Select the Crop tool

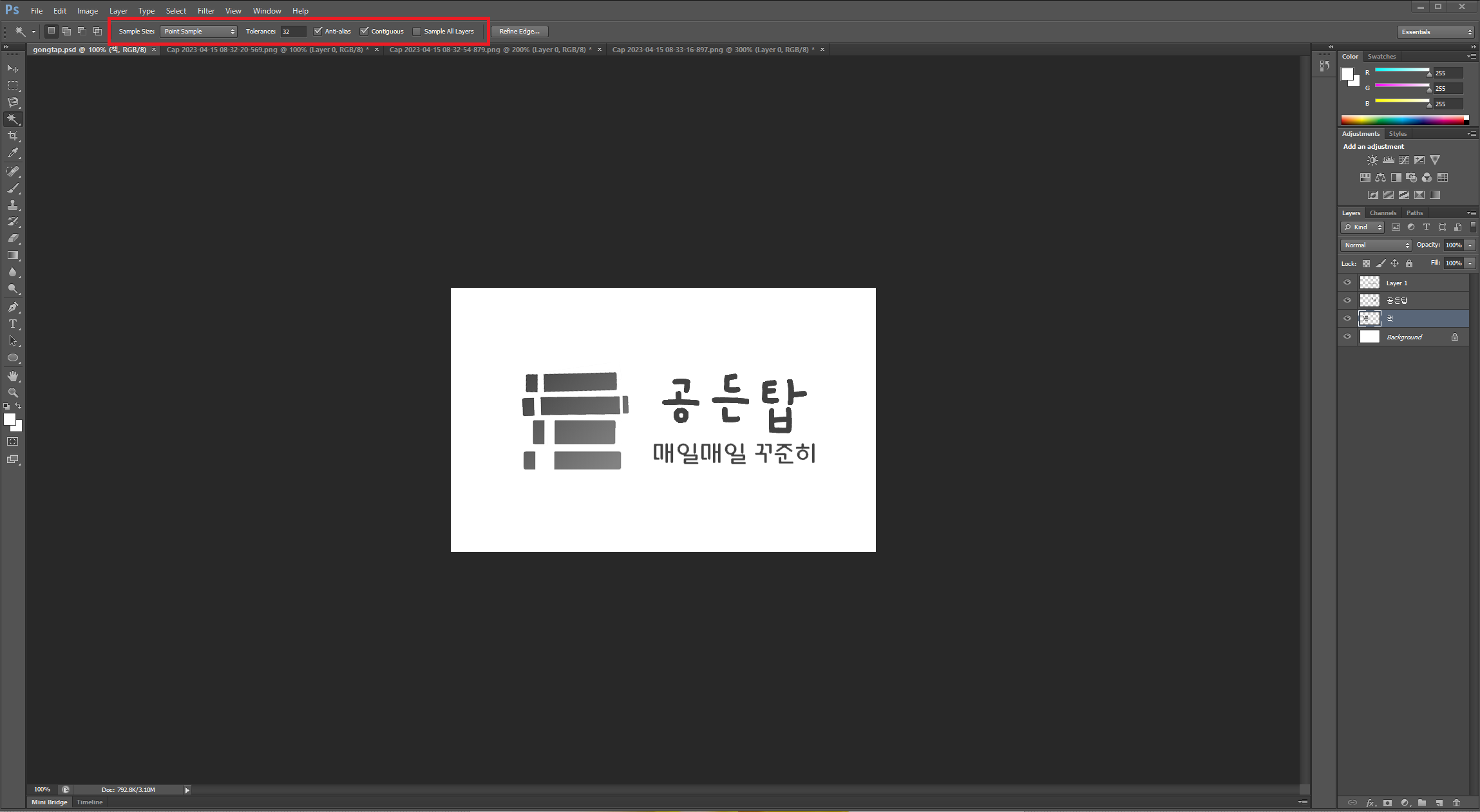pyautogui.click(x=13, y=136)
